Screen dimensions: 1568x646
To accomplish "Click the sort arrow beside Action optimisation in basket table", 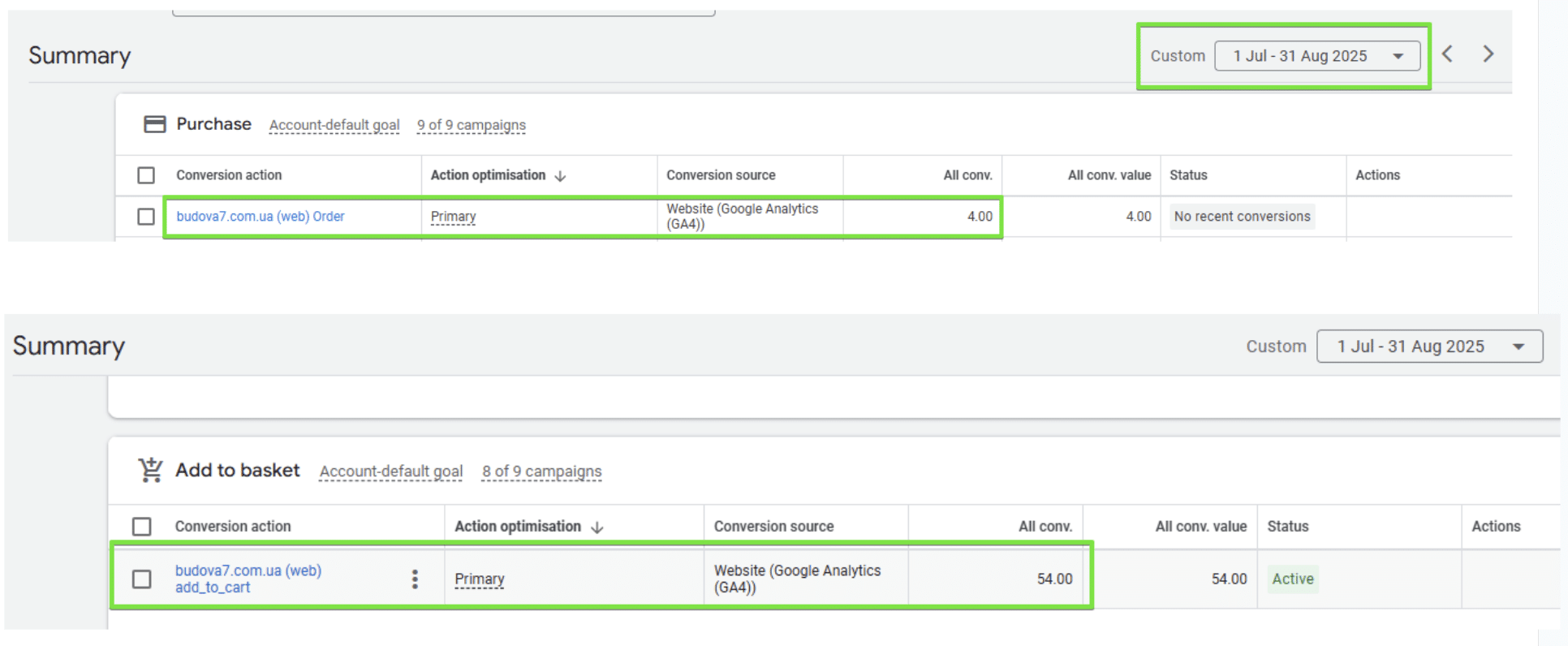I will [x=597, y=528].
